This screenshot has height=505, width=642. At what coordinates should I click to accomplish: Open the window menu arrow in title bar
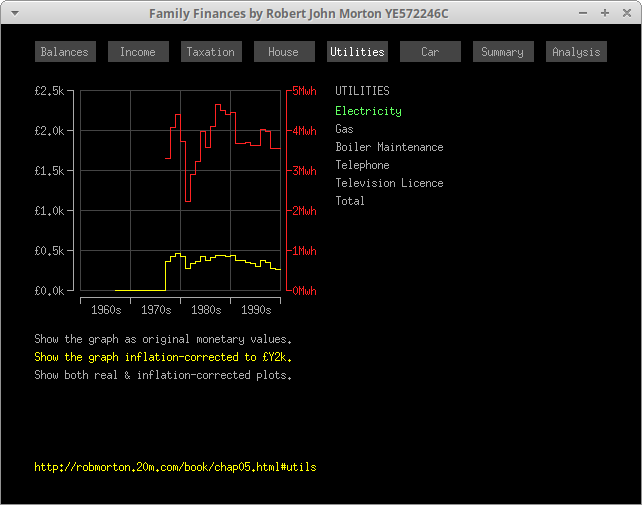pyautogui.click(x=14, y=13)
